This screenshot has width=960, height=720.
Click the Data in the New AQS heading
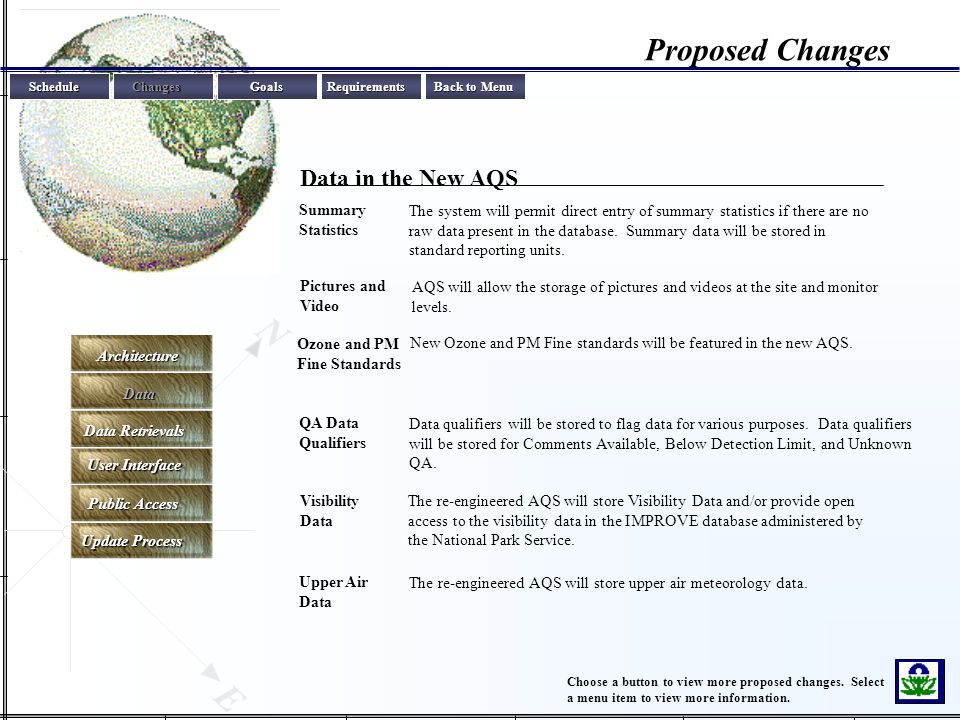tap(409, 178)
